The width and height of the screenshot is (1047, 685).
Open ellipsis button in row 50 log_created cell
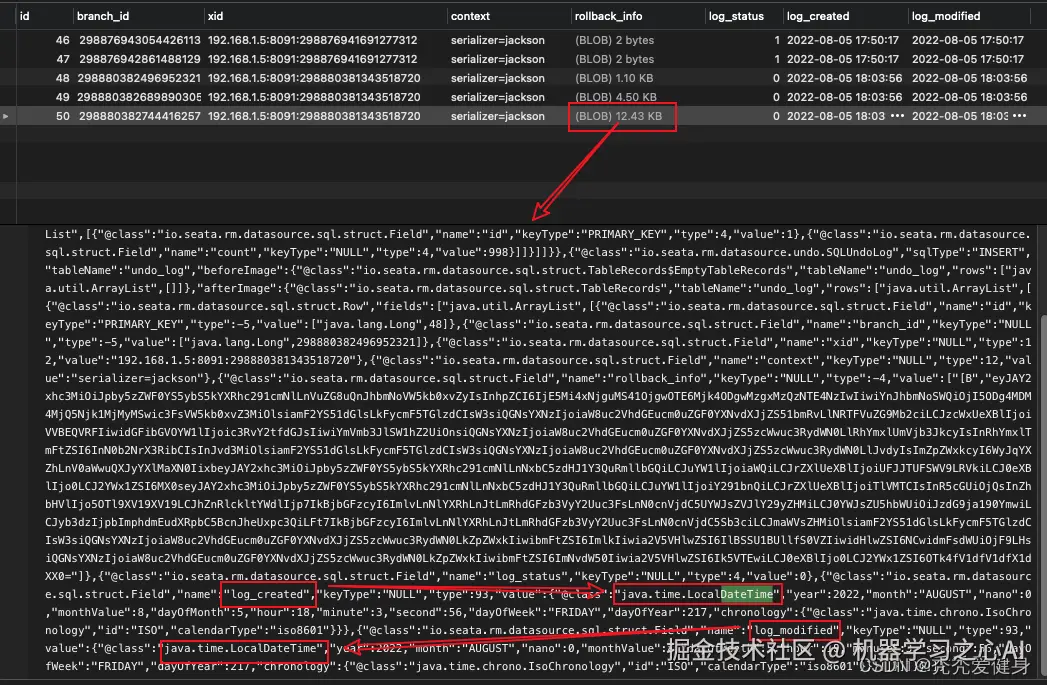point(897,116)
